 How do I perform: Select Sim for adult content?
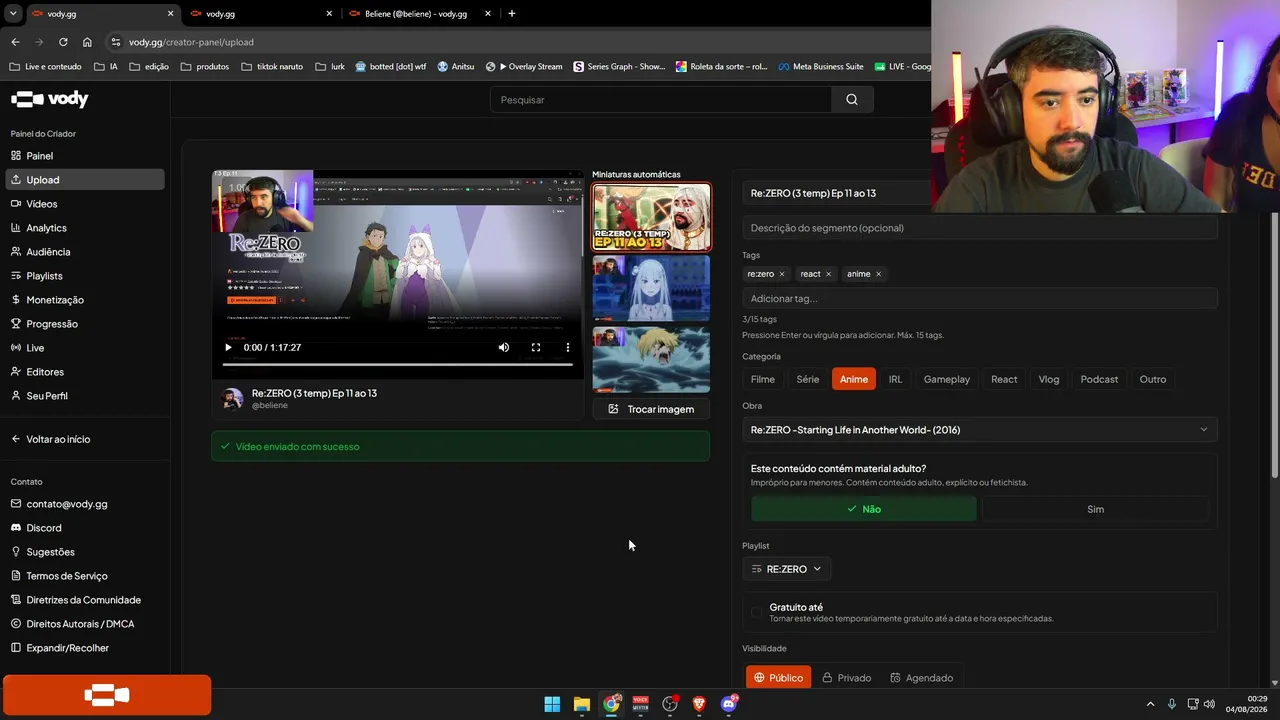[1095, 509]
